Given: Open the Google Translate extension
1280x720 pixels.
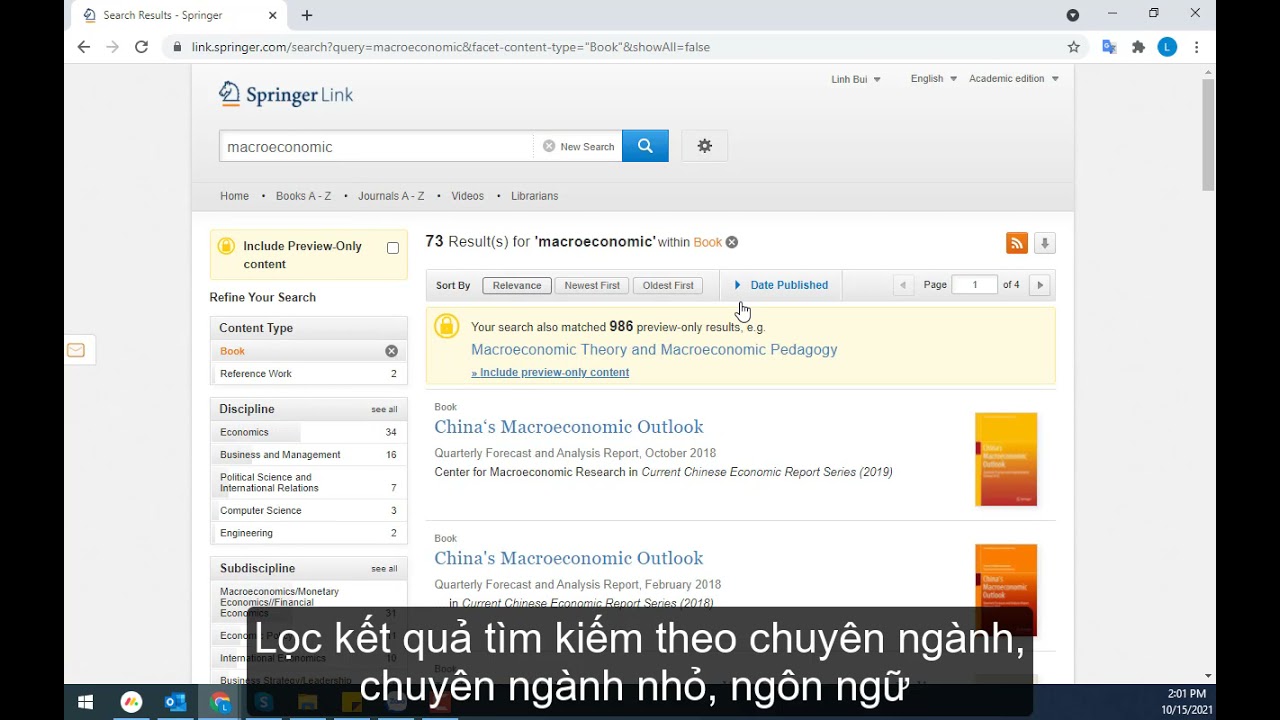Looking at the screenshot, I should coord(1109,47).
